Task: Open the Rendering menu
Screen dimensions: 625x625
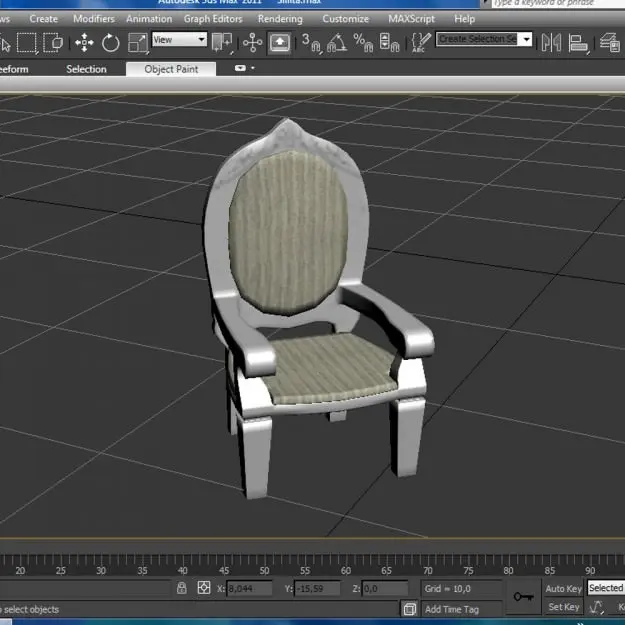Action: pos(280,19)
